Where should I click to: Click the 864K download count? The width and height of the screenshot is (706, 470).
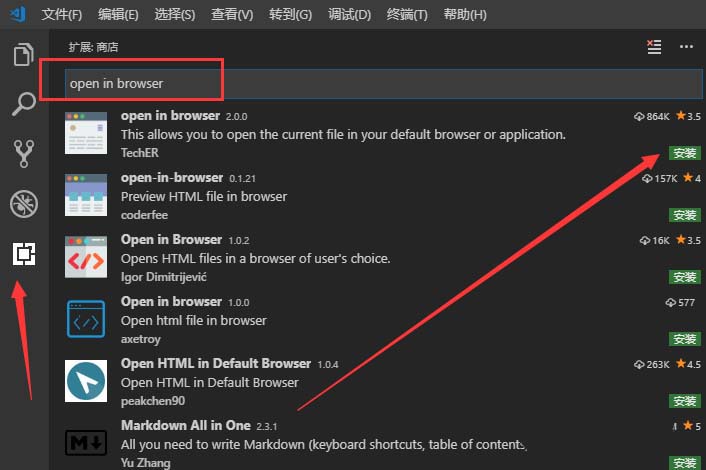pos(652,117)
